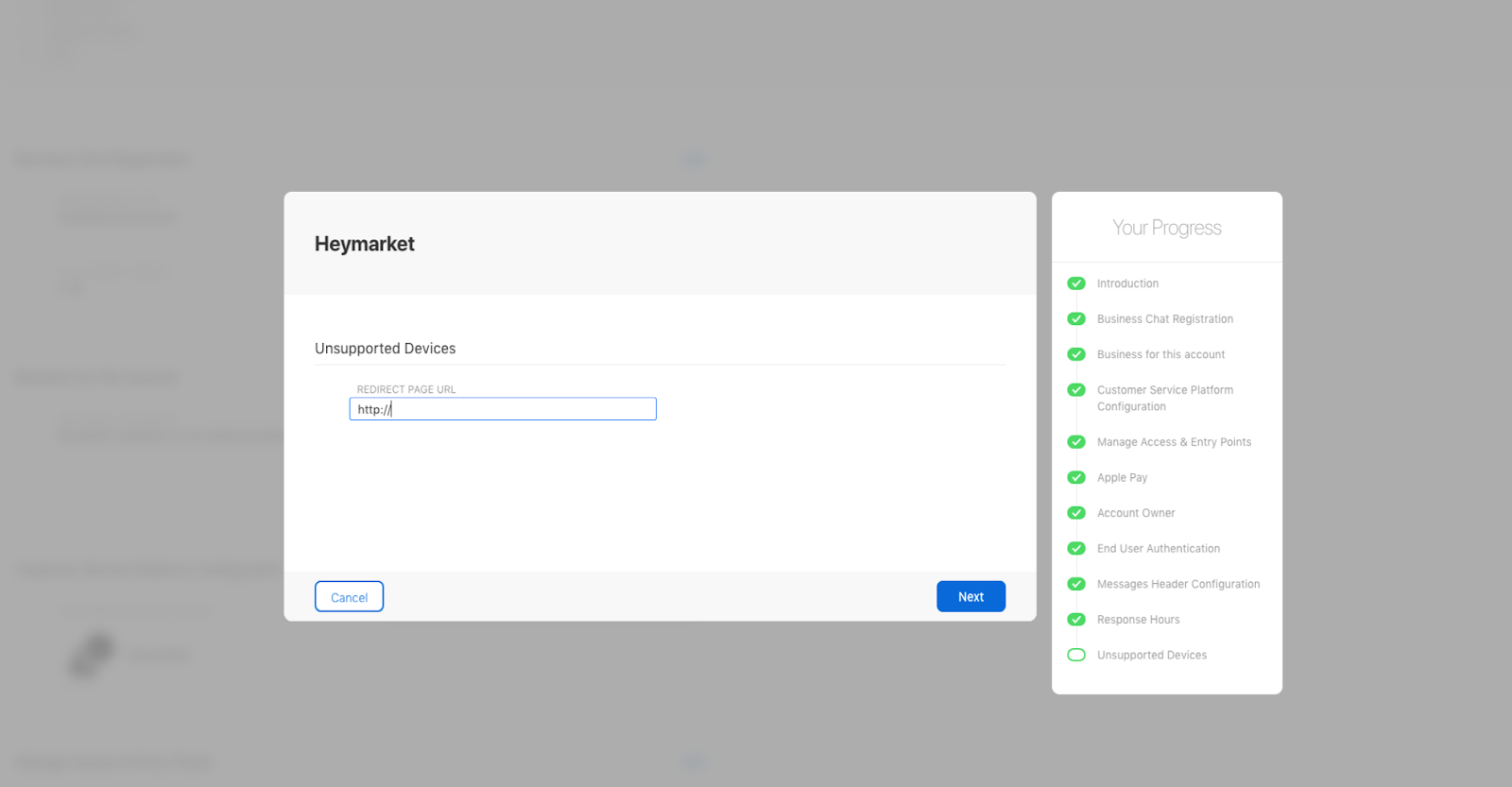This screenshot has width=1512, height=787.
Task: Click the Apple Pay checkmark icon
Action: coord(1076,477)
